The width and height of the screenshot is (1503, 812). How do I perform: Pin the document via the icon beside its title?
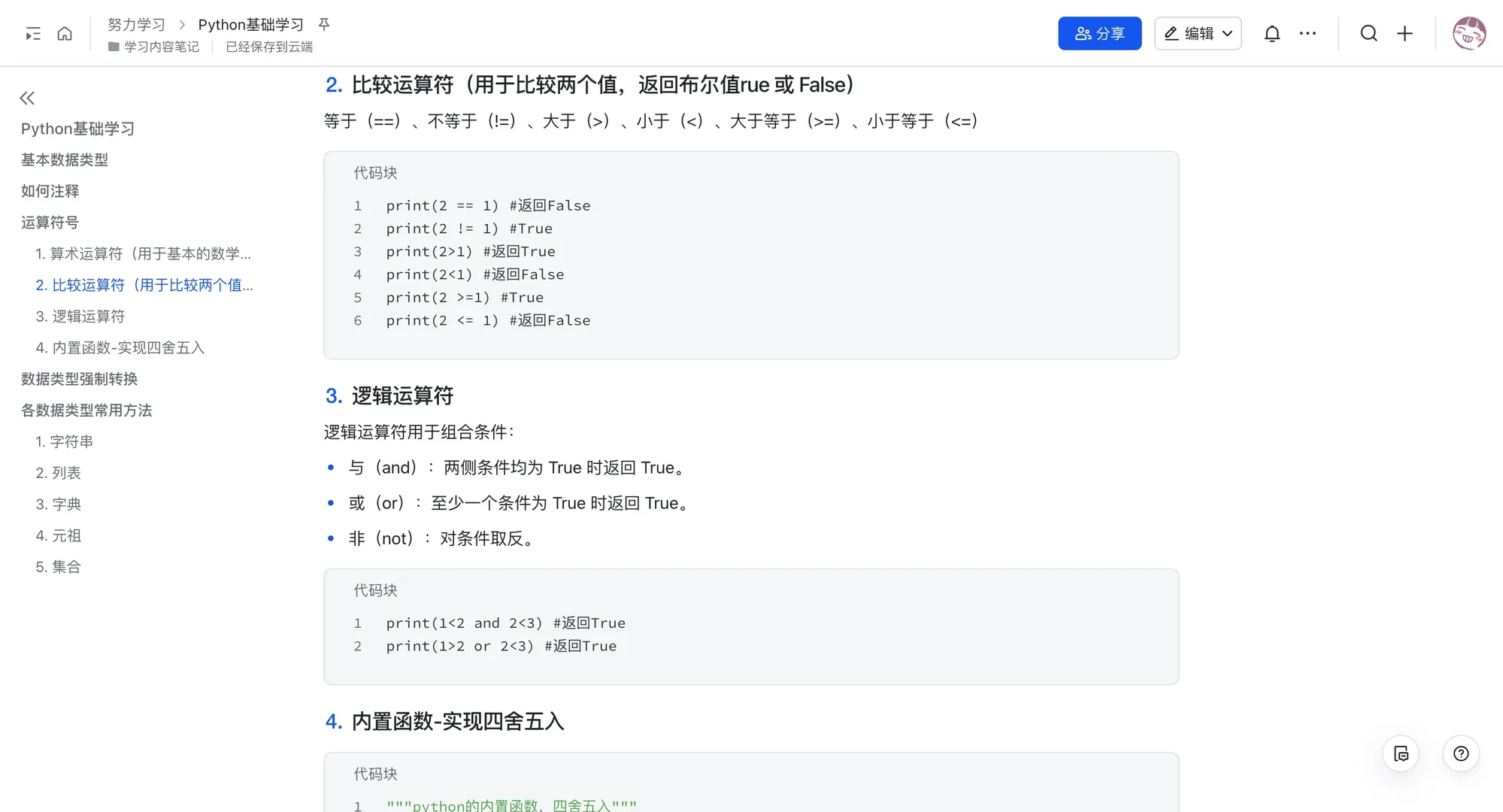tap(323, 24)
